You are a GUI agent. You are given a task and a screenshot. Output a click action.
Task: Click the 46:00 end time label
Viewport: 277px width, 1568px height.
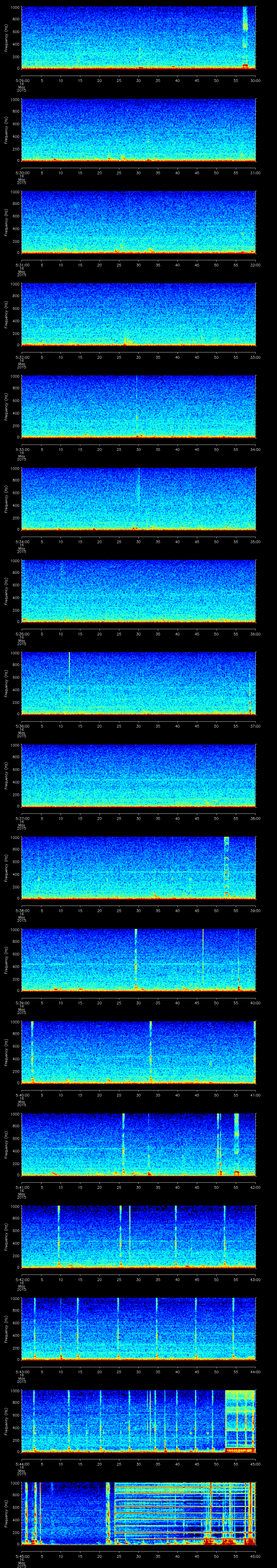[255, 1556]
